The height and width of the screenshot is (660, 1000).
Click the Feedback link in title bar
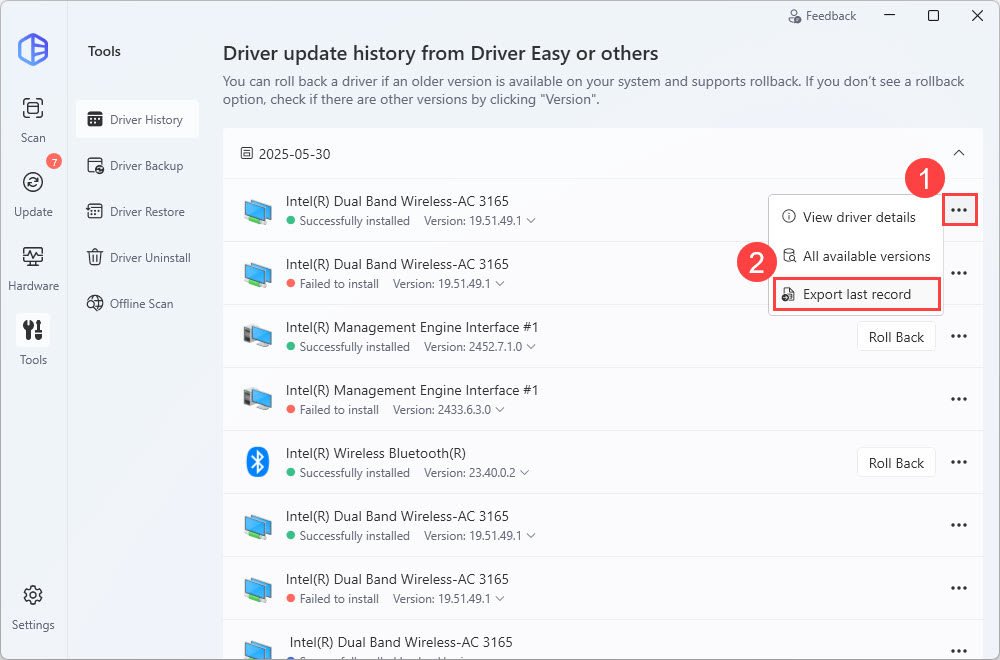(822, 16)
